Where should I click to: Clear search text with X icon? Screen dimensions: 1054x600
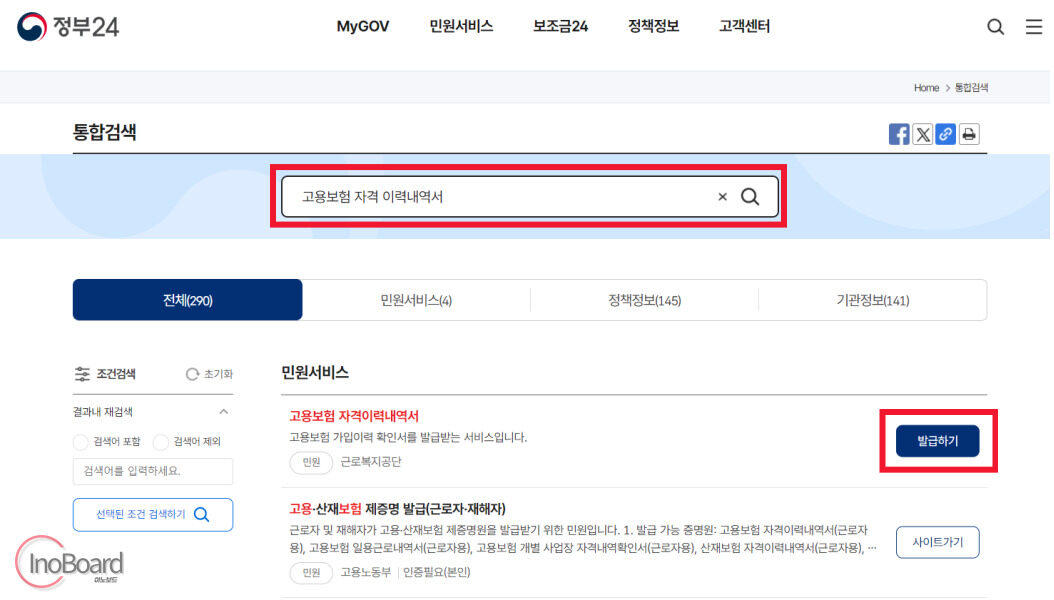(723, 197)
